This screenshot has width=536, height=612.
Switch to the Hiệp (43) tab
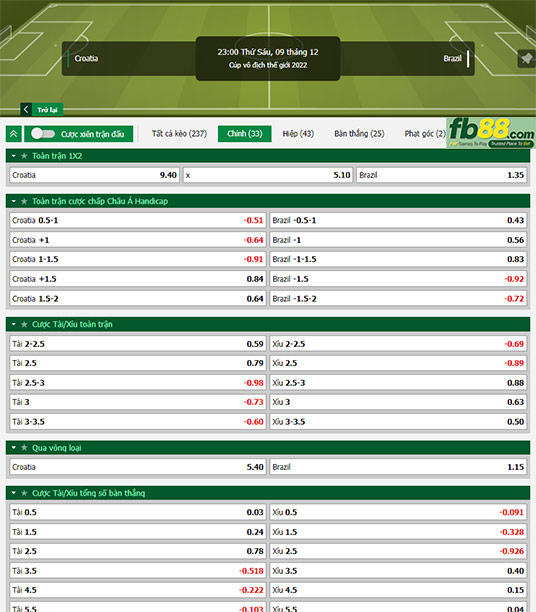(x=298, y=133)
